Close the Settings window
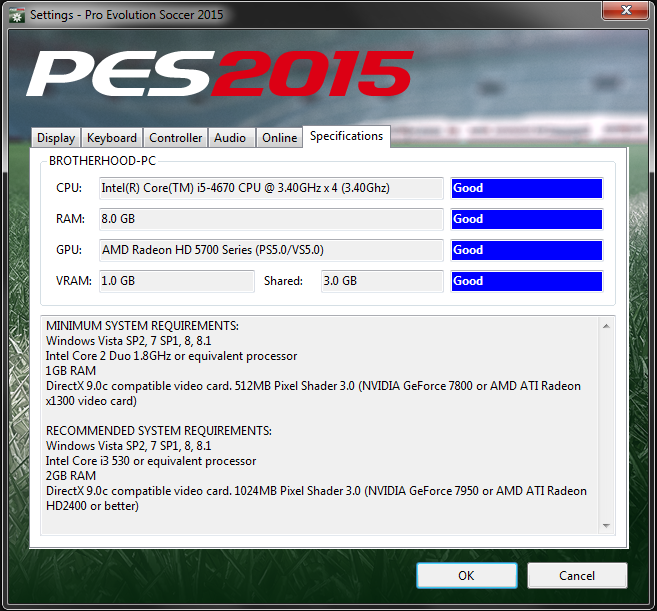This screenshot has height=611, width=657. 626,10
